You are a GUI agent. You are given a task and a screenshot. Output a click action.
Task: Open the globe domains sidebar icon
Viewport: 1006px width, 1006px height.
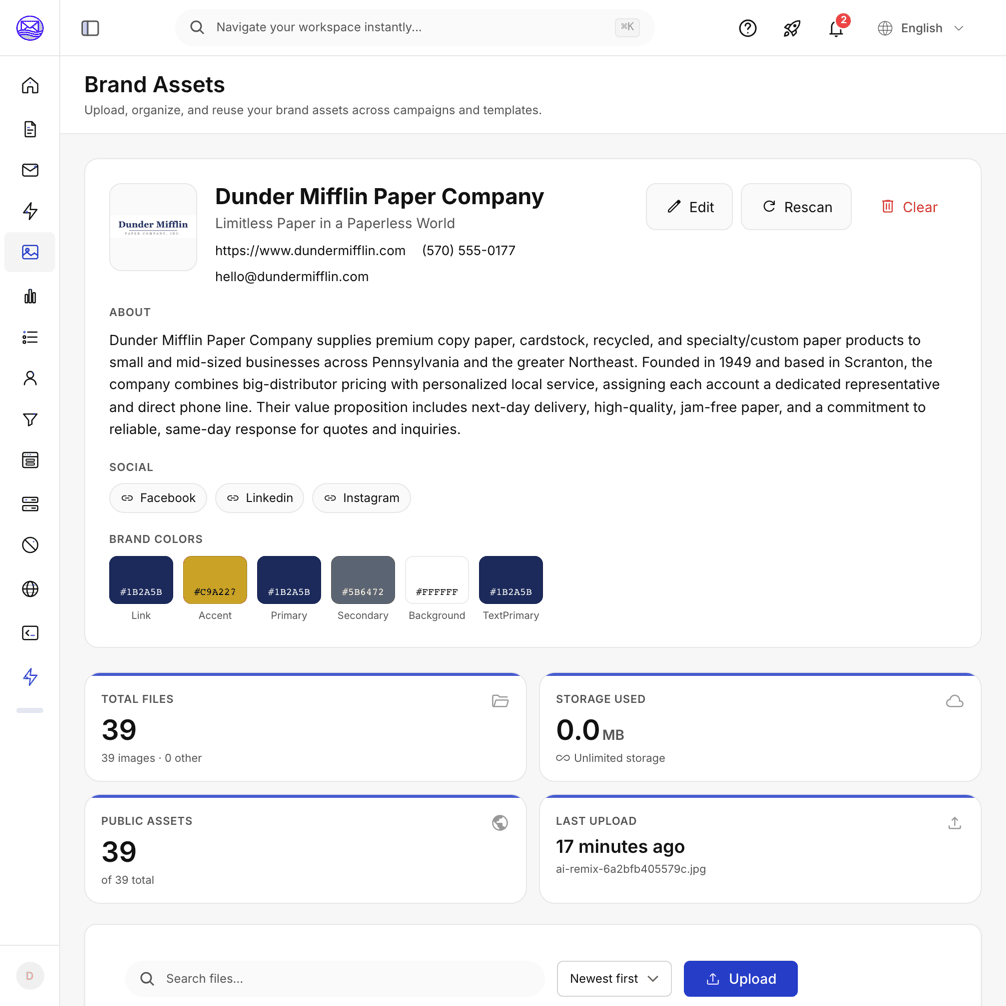click(30, 589)
